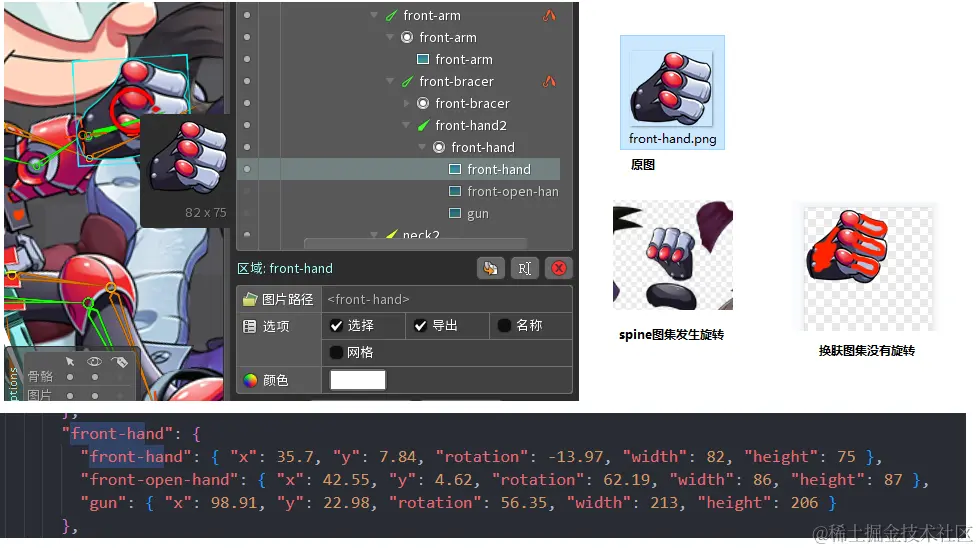Click the front-hand2 bone icon
Viewport: 980px width, 551px height.
[x=424, y=125]
